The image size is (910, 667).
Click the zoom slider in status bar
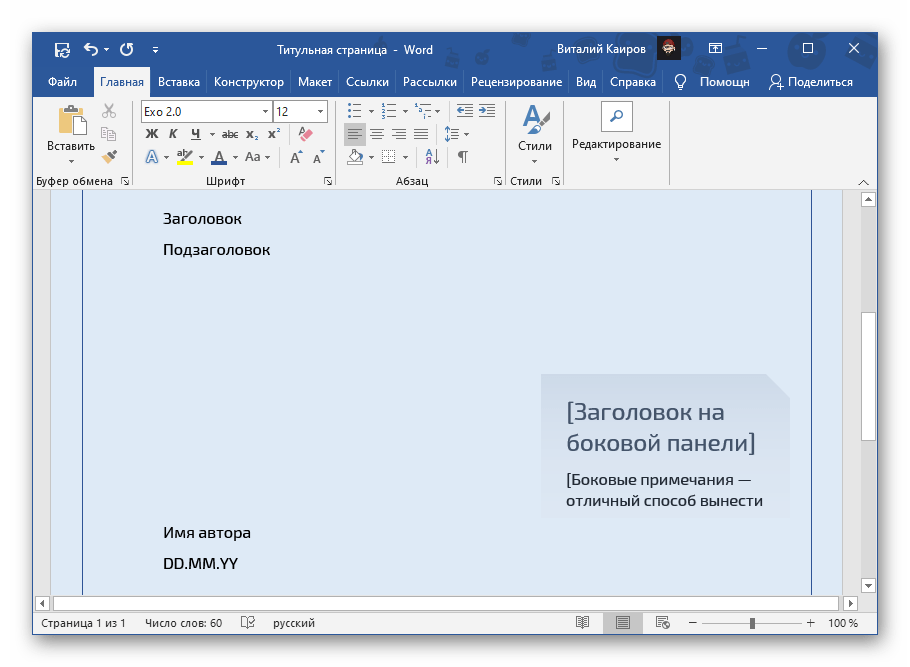(x=752, y=623)
